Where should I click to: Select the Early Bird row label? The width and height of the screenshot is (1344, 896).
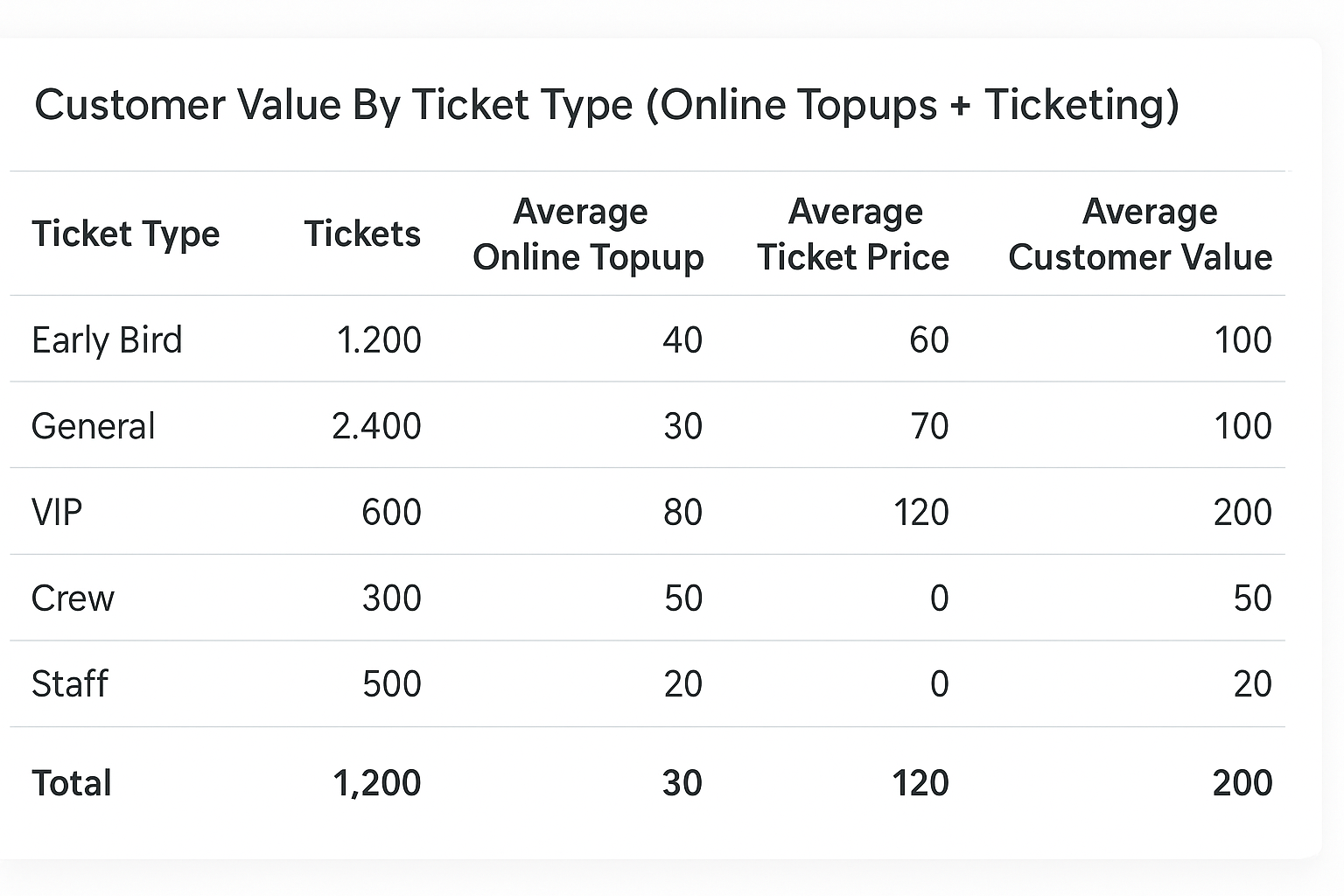(x=107, y=339)
